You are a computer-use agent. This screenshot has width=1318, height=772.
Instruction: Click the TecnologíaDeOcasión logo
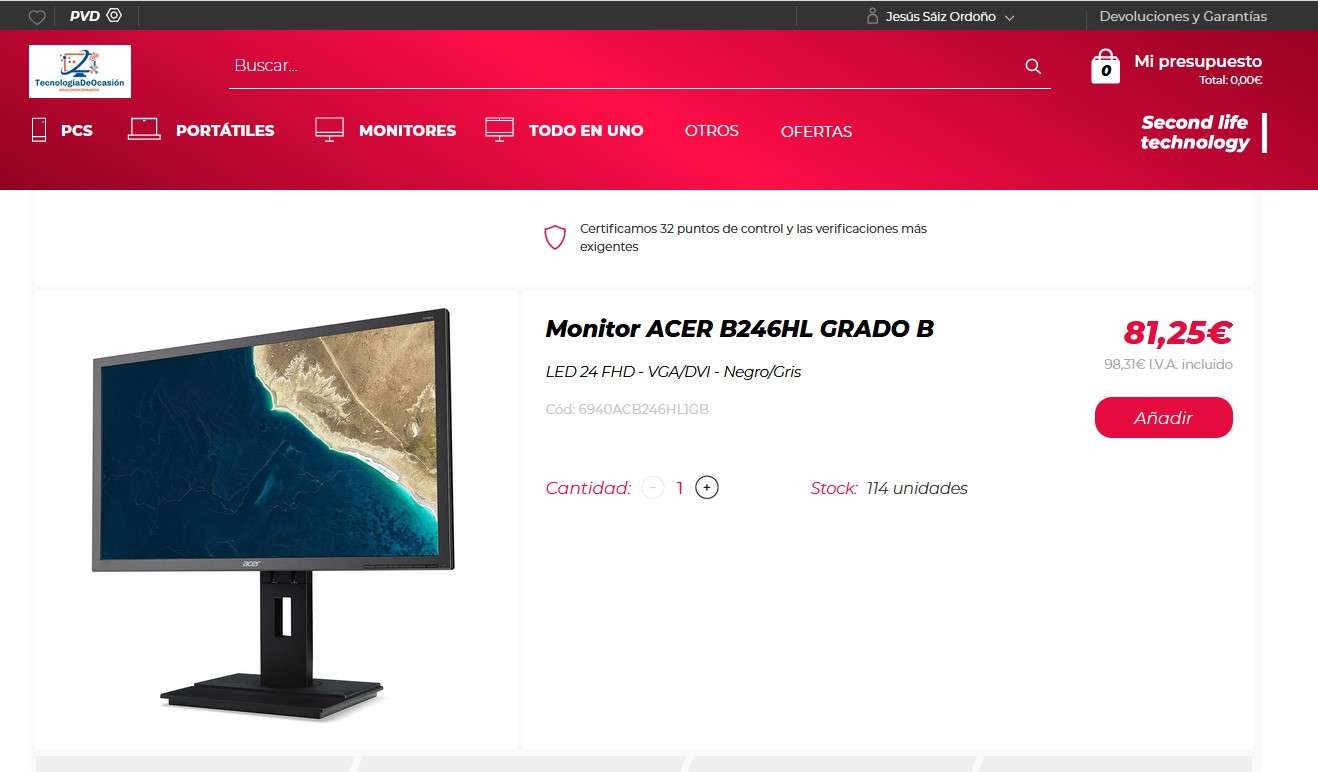(80, 71)
